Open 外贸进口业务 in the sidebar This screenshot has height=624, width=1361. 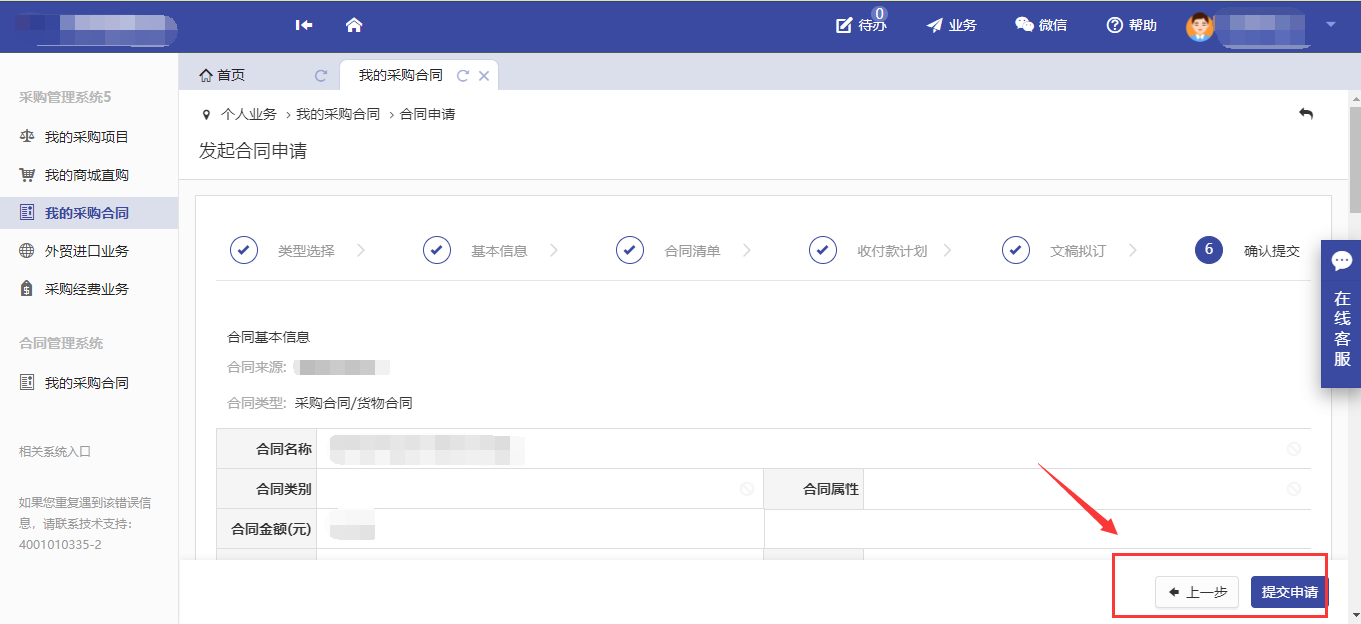[86, 251]
